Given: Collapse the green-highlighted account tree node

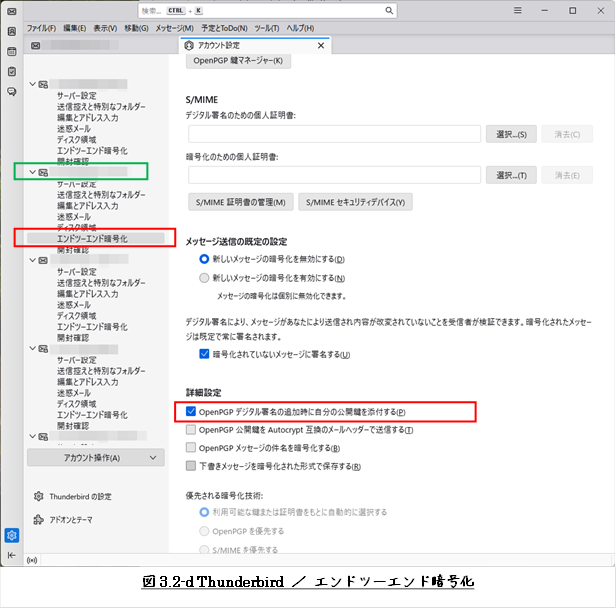Looking at the screenshot, I should pyautogui.click(x=33, y=172).
